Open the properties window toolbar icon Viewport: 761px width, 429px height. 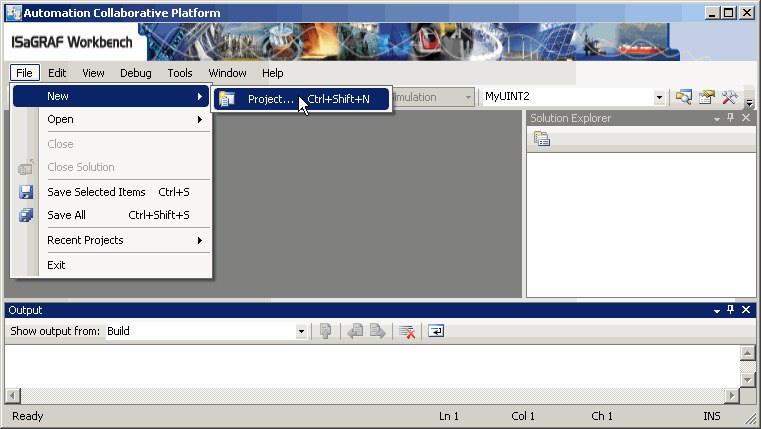[707, 97]
